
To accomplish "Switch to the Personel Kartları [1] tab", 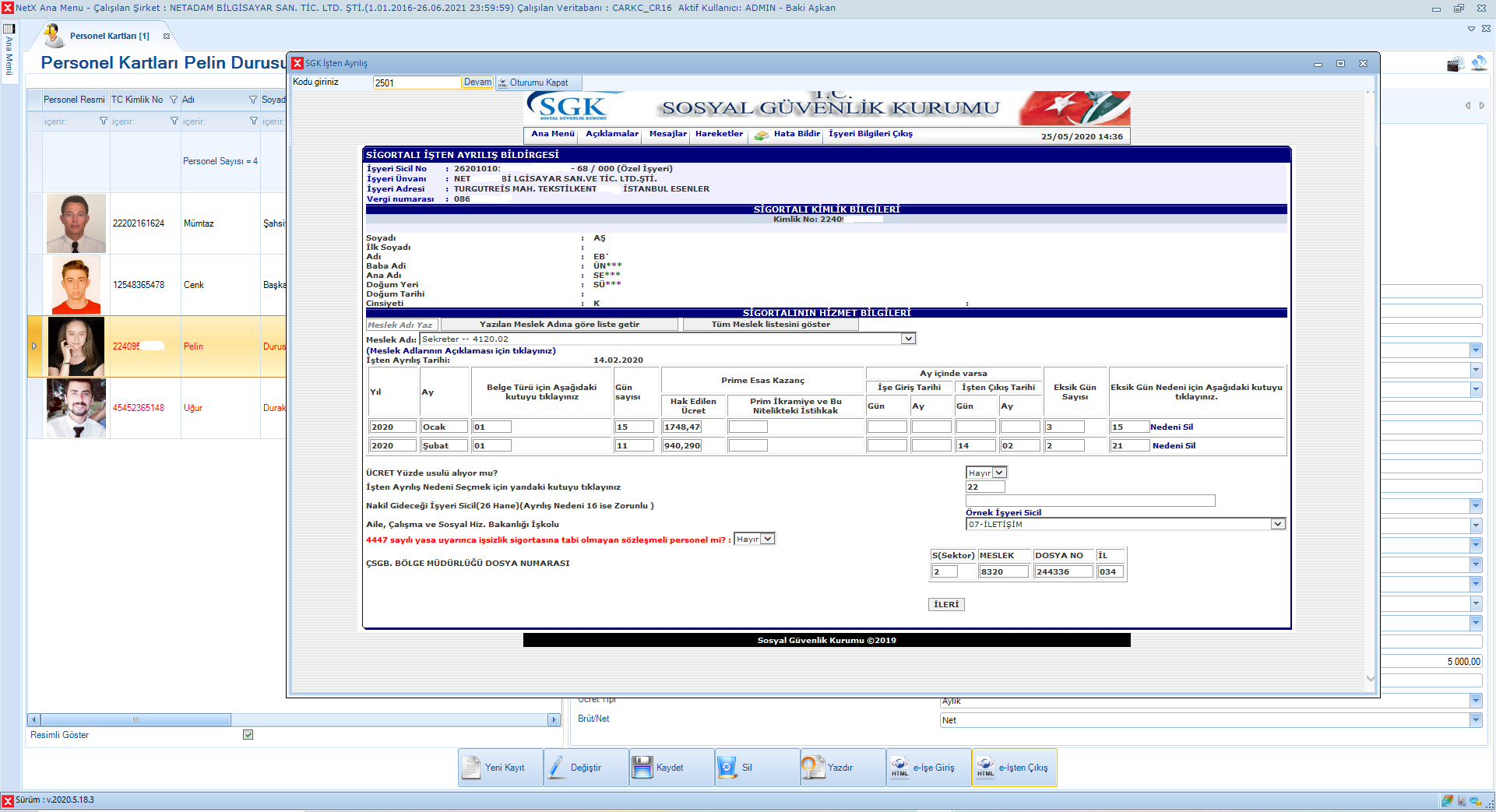I will click(x=109, y=36).
